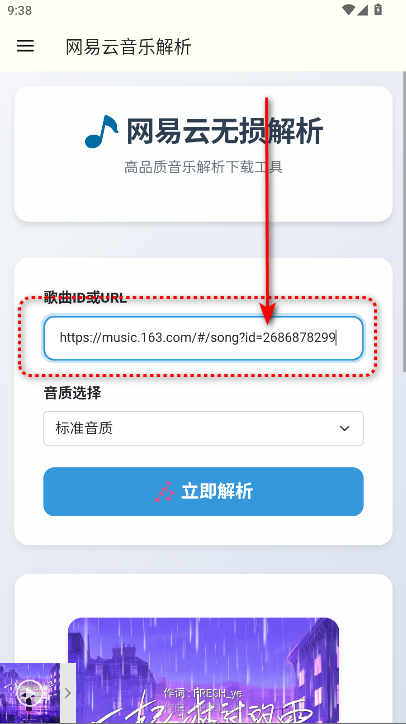Tap the mini player album thumbnail
The image size is (406, 724).
pyautogui.click(x=30, y=693)
